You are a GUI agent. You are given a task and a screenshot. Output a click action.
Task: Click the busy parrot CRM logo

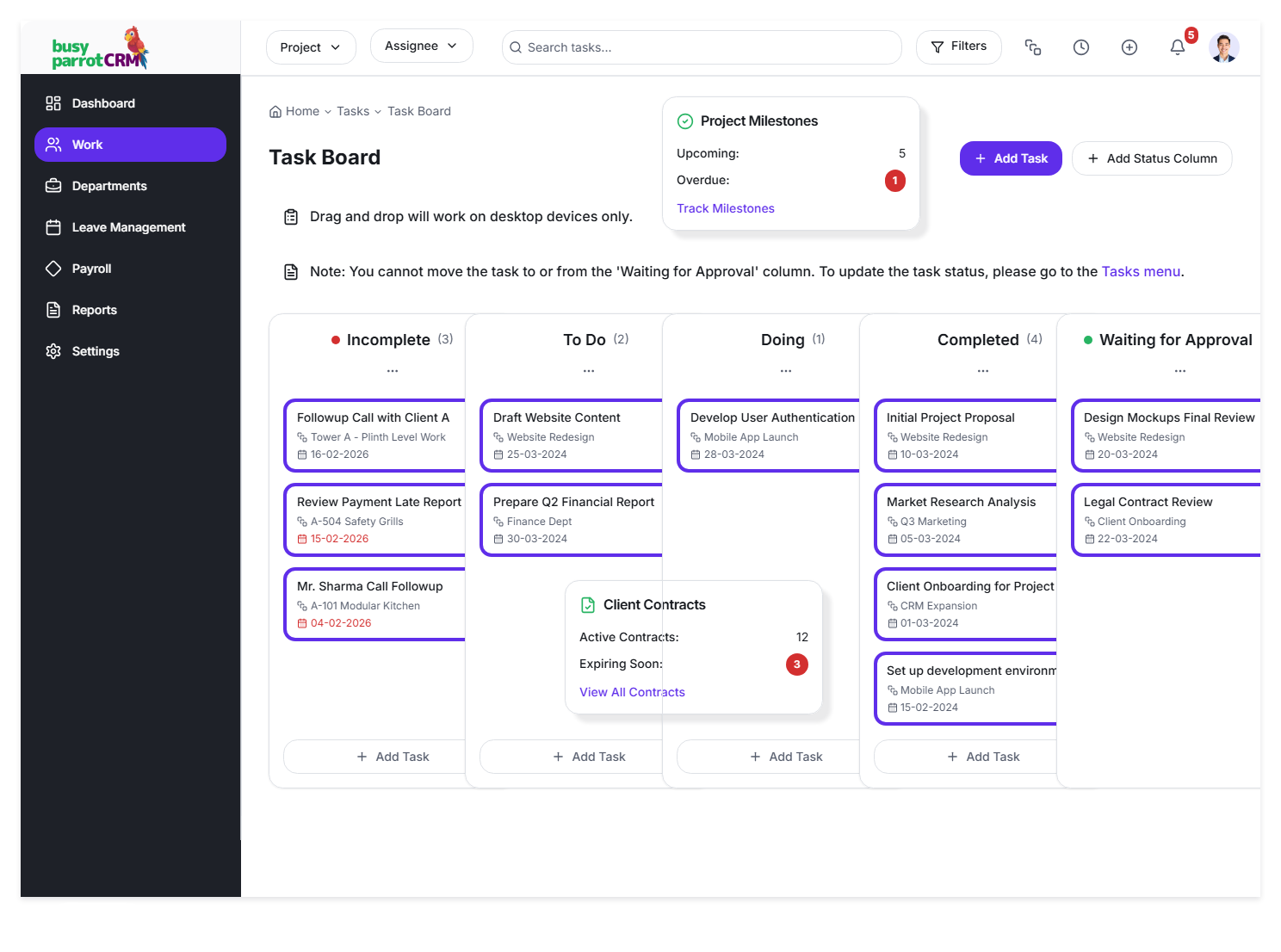pos(100,48)
